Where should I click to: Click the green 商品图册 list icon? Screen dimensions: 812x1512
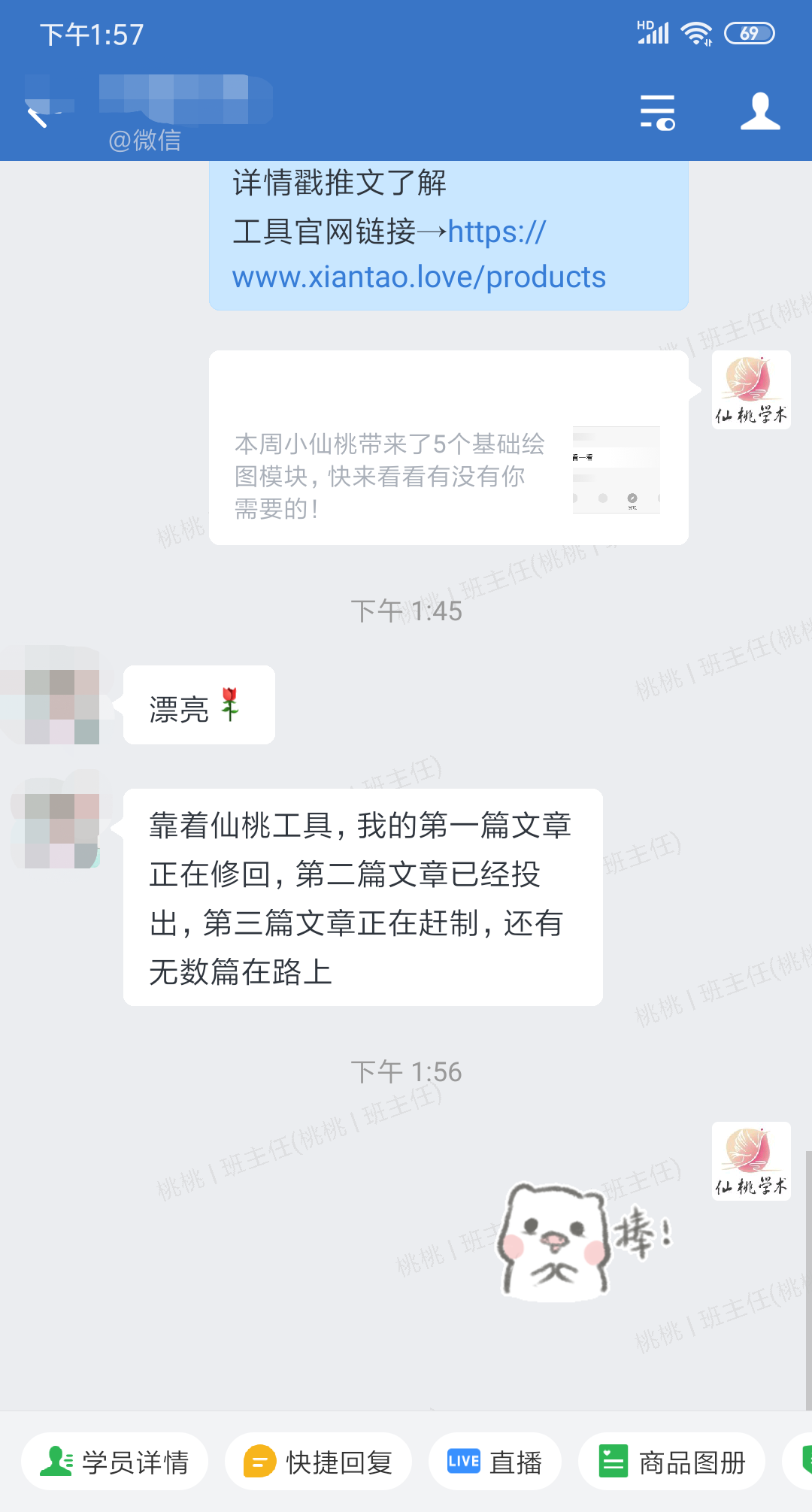coord(614,1462)
